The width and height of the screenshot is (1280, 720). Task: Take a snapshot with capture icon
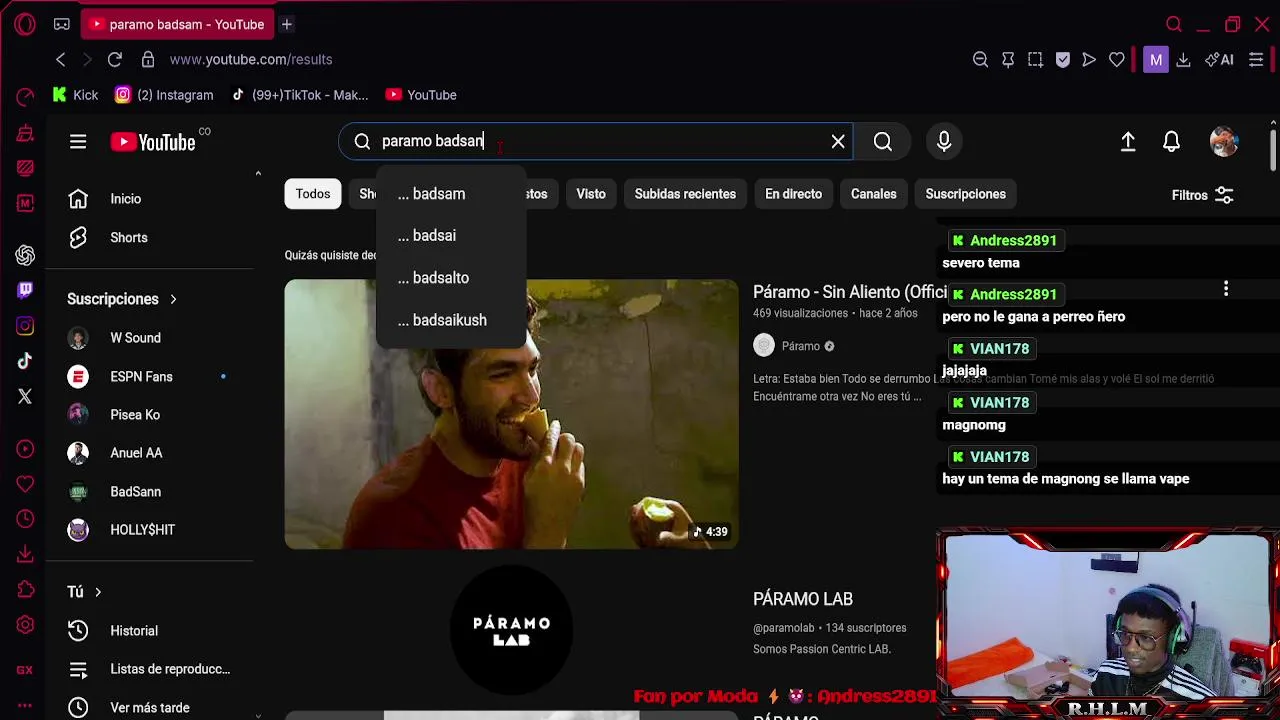[x=1035, y=60]
